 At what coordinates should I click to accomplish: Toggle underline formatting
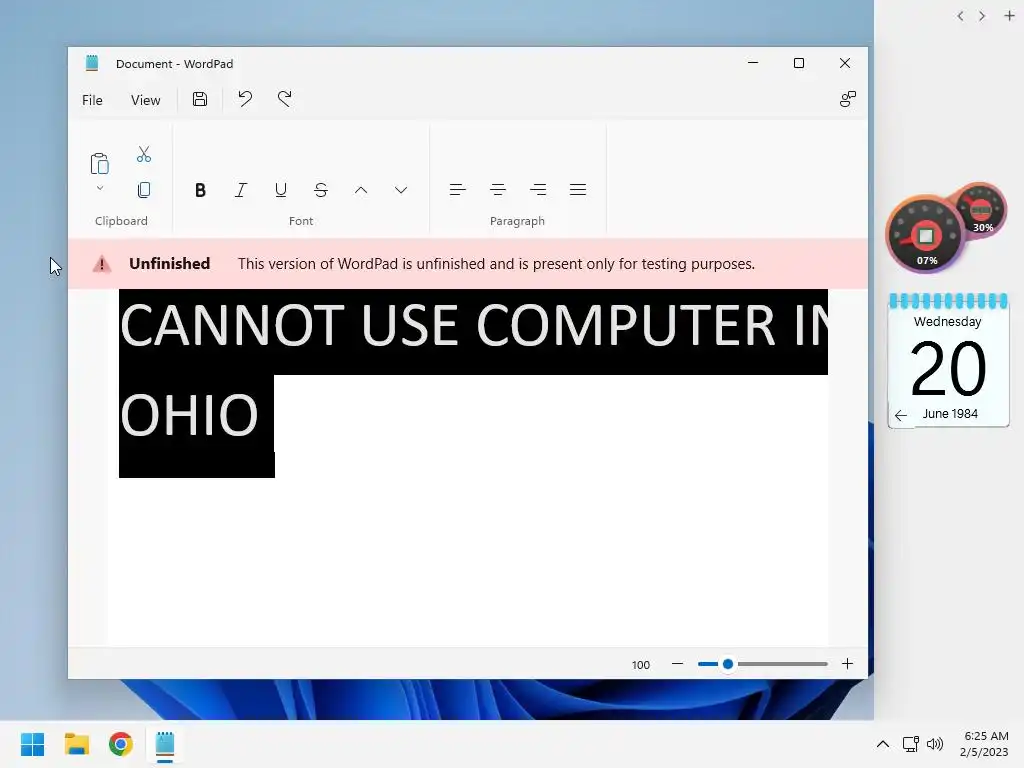[281, 190]
